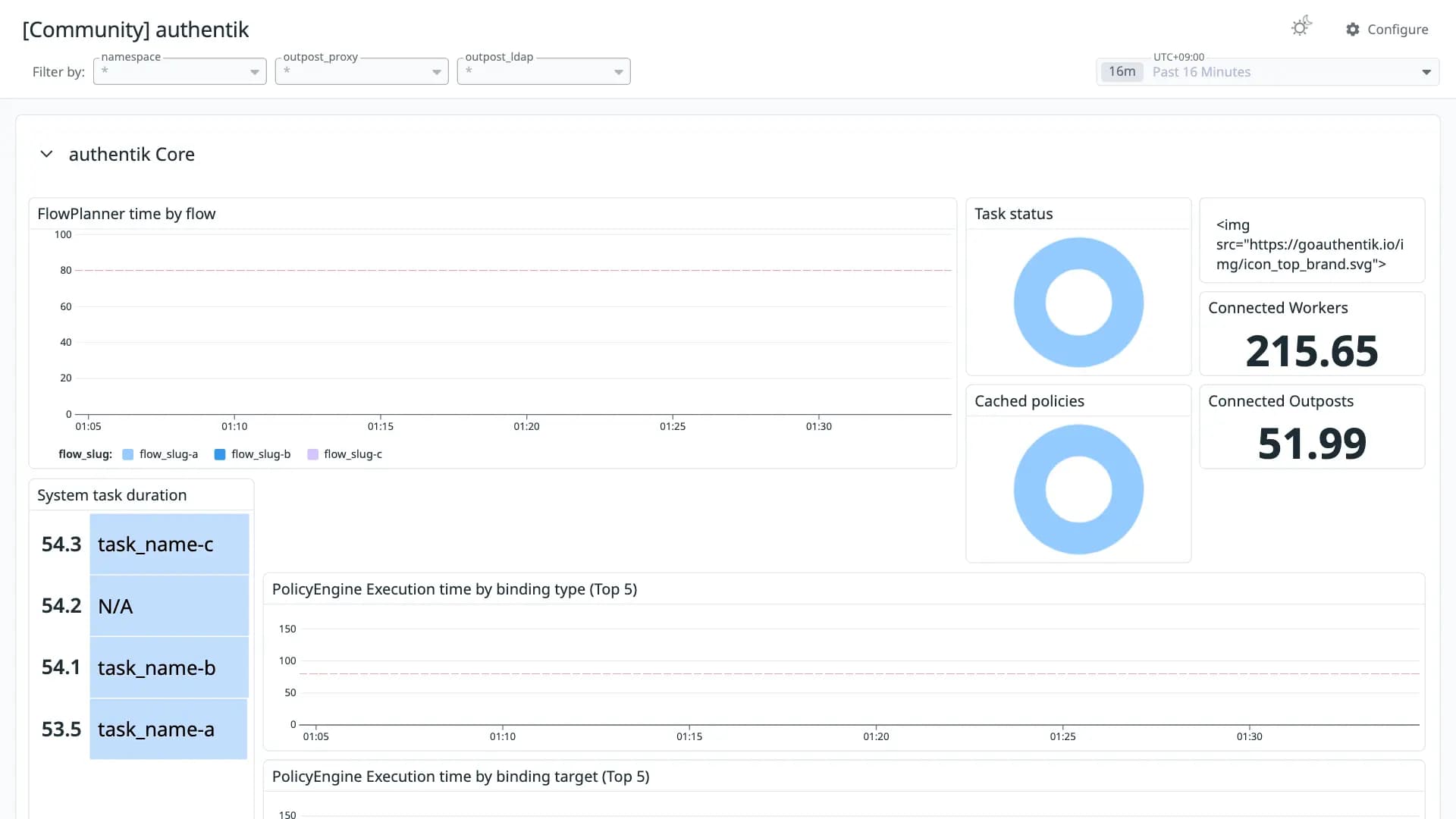
Task: Select the task_name-c bar
Action: [x=169, y=544]
